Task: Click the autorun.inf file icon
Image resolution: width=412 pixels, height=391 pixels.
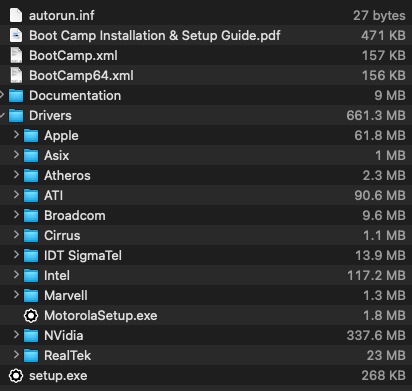Action: 16,15
